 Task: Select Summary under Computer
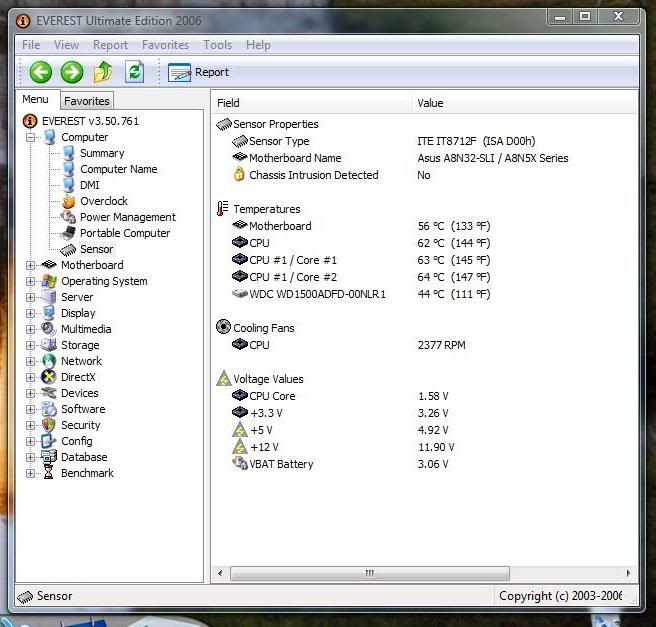(102, 153)
